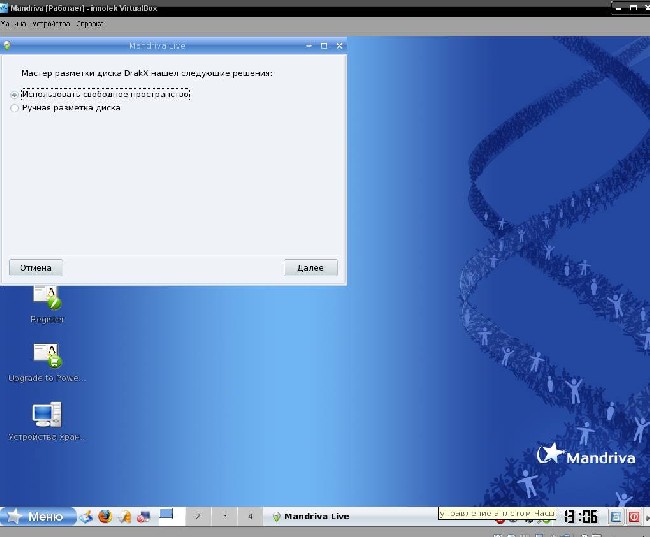Open the Устройства menu in VirtualBox
The width and height of the screenshot is (650, 537).
tap(51, 24)
